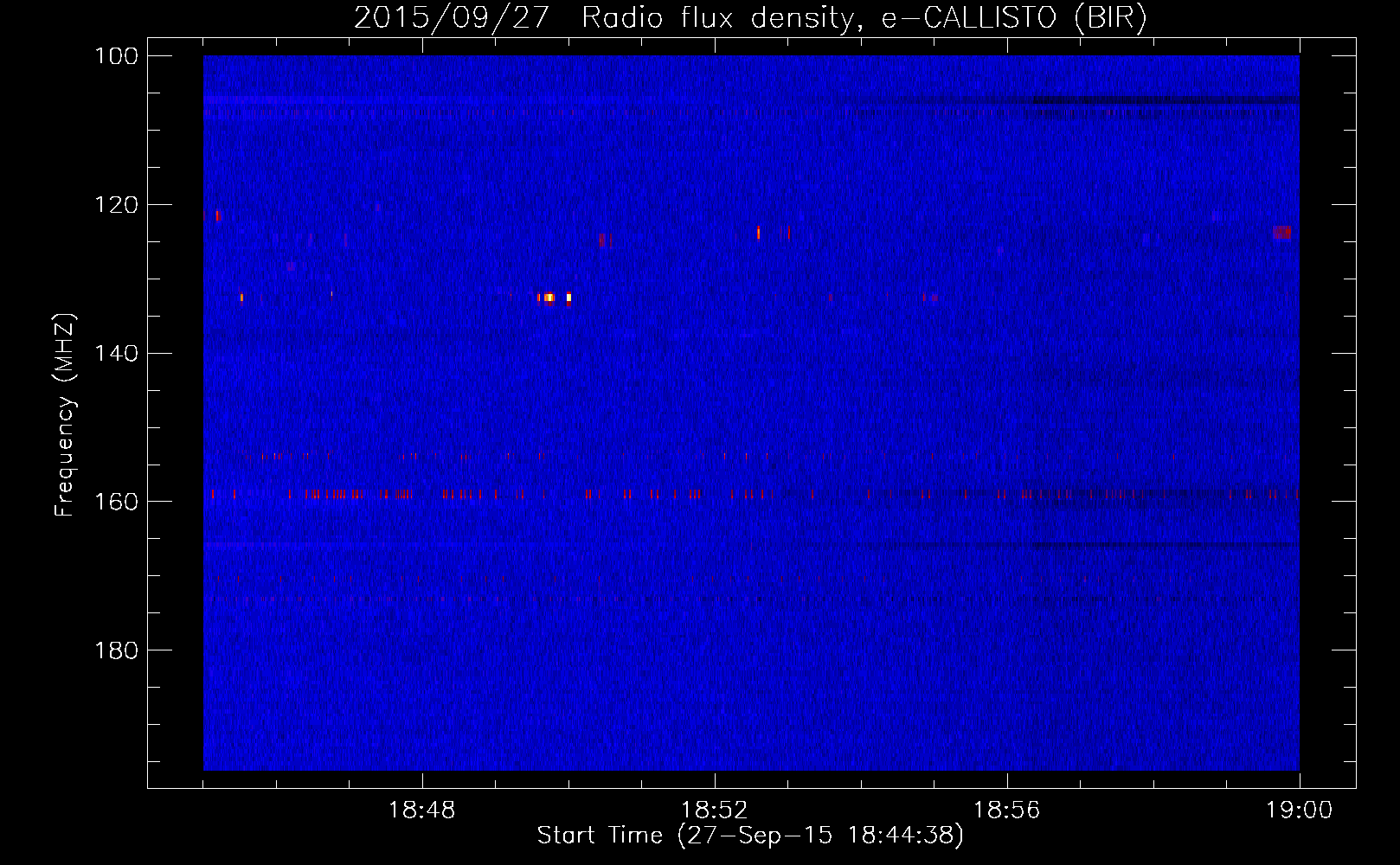Screen dimensions: 1400x865
Task: Click the orange spike near 18:52:30 at 124 MHz
Action: pyautogui.click(x=758, y=232)
